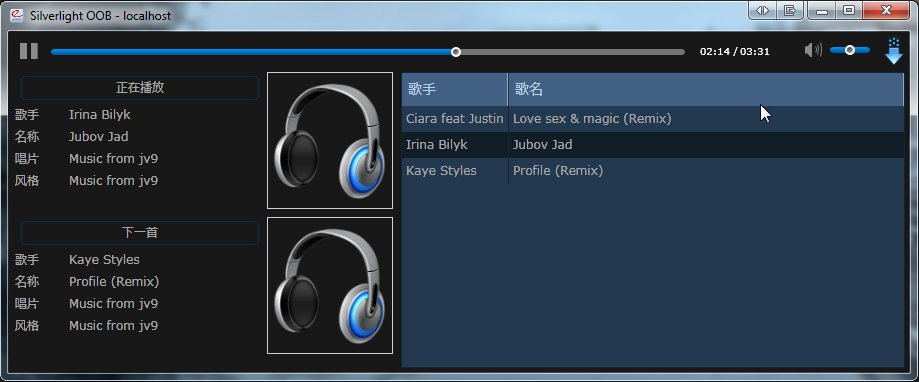The height and width of the screenshot is (382, 919).
Task: Click the playback progress slider handle
Action: [455, 52]
